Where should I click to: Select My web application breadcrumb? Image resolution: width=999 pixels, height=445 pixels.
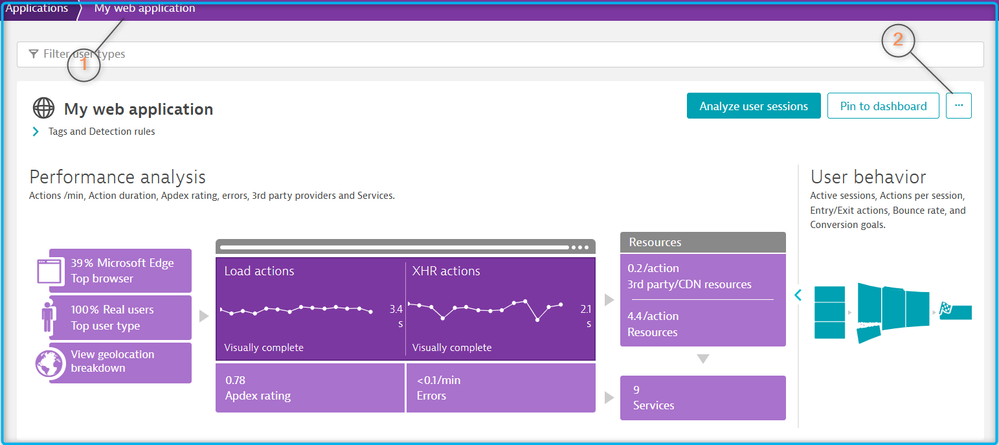[x=145, y=9]
